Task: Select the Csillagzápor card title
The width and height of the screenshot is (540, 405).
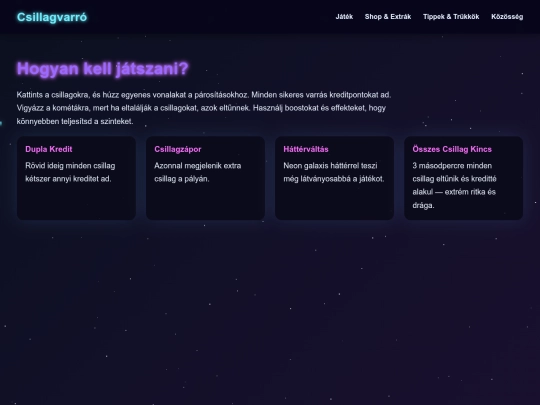Action: pos(178,149)
